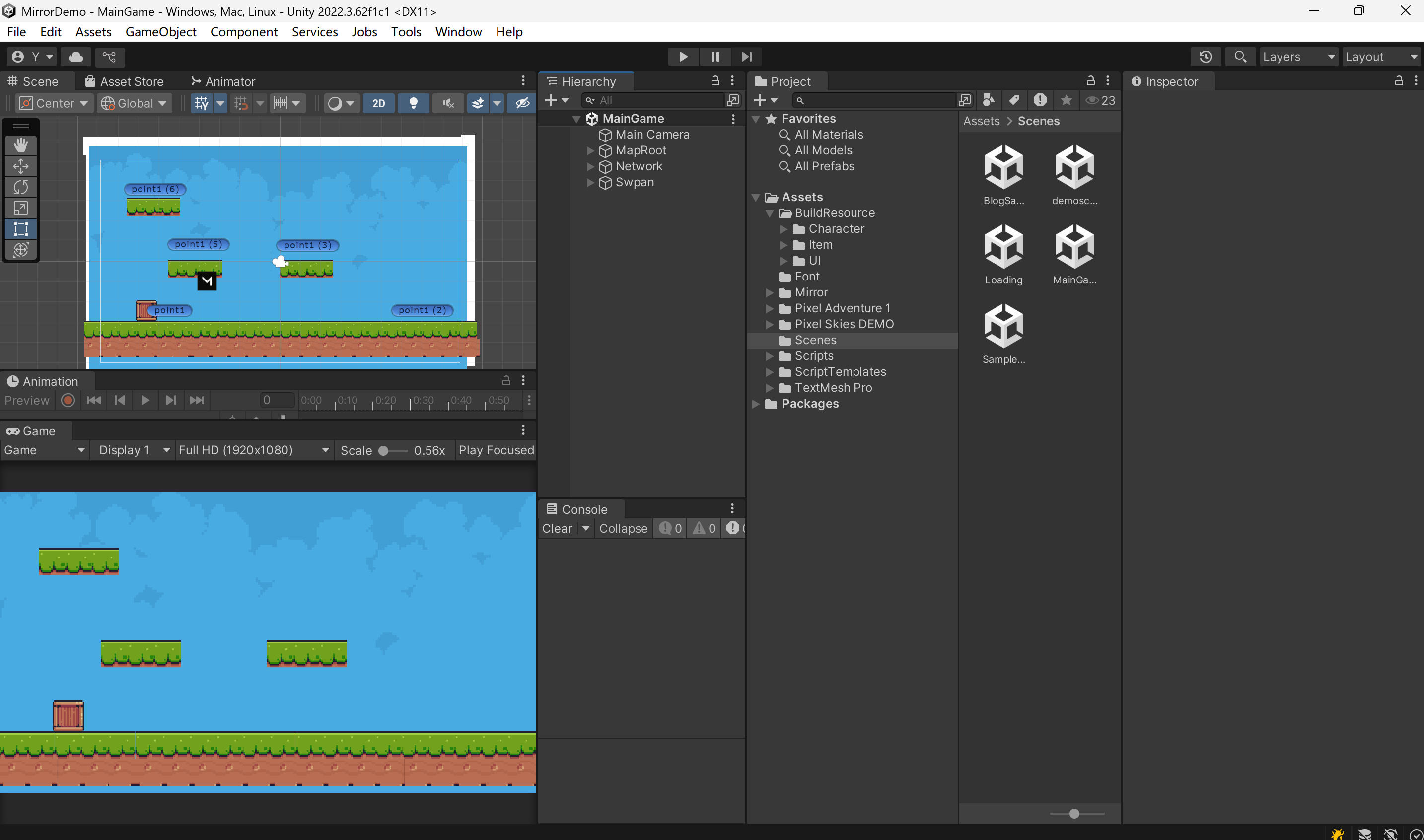Open the GameObject menu
Viewport: 1424px width, 840px height.
coord(161,32)
